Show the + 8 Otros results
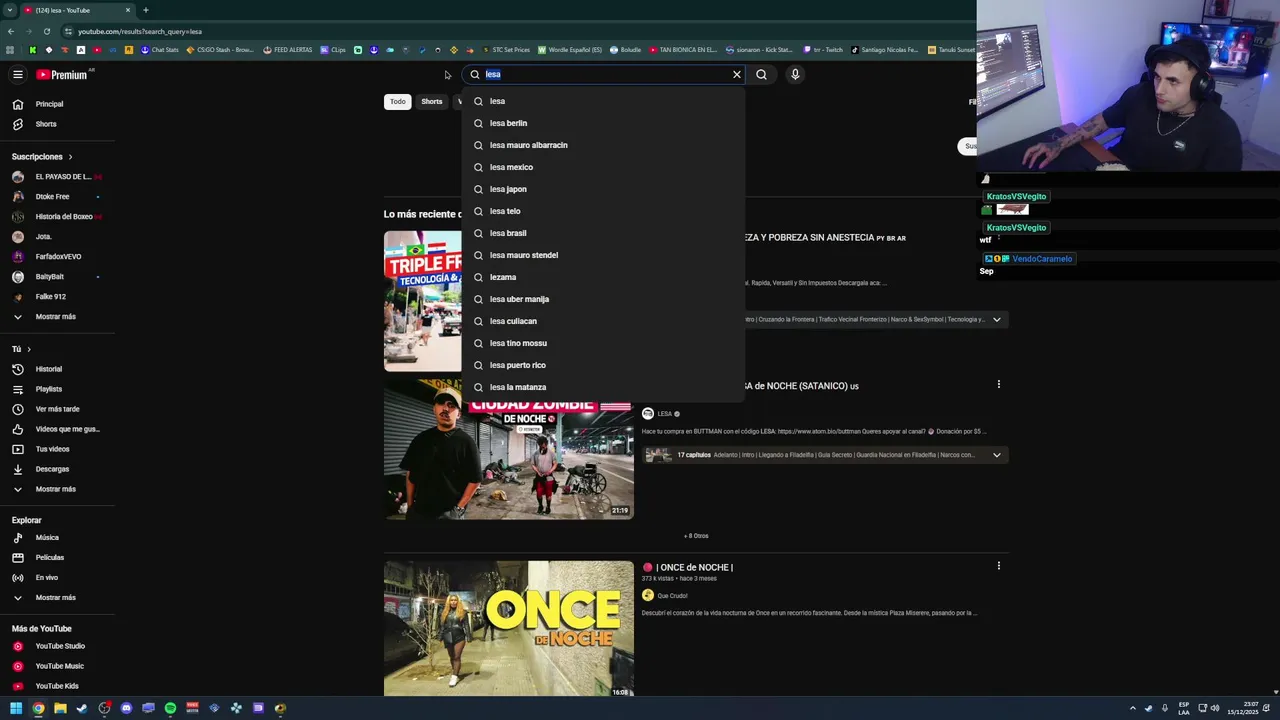The image size is (1280, 720). tap(696, 536)
